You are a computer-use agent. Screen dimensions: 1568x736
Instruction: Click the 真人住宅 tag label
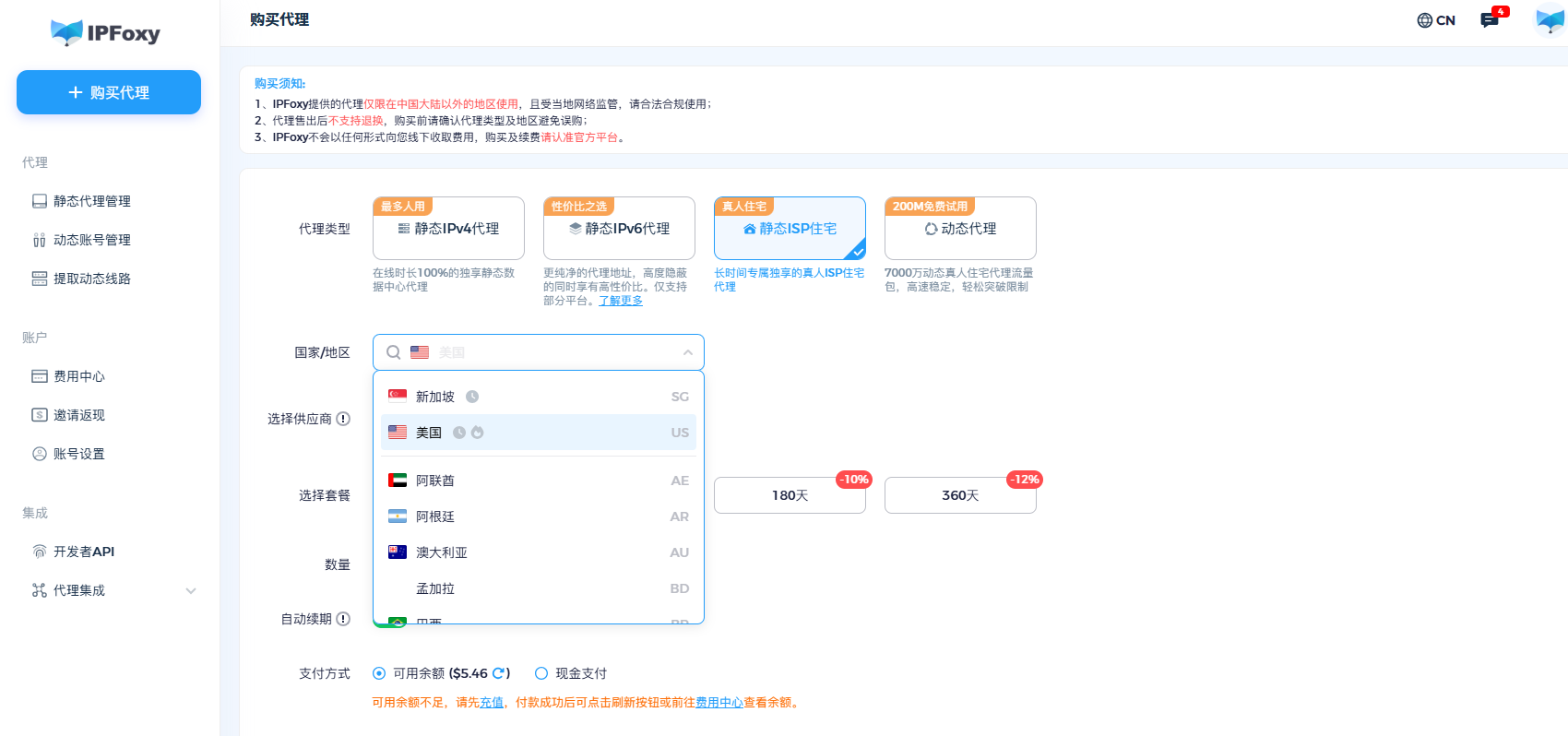pos(744,207)
